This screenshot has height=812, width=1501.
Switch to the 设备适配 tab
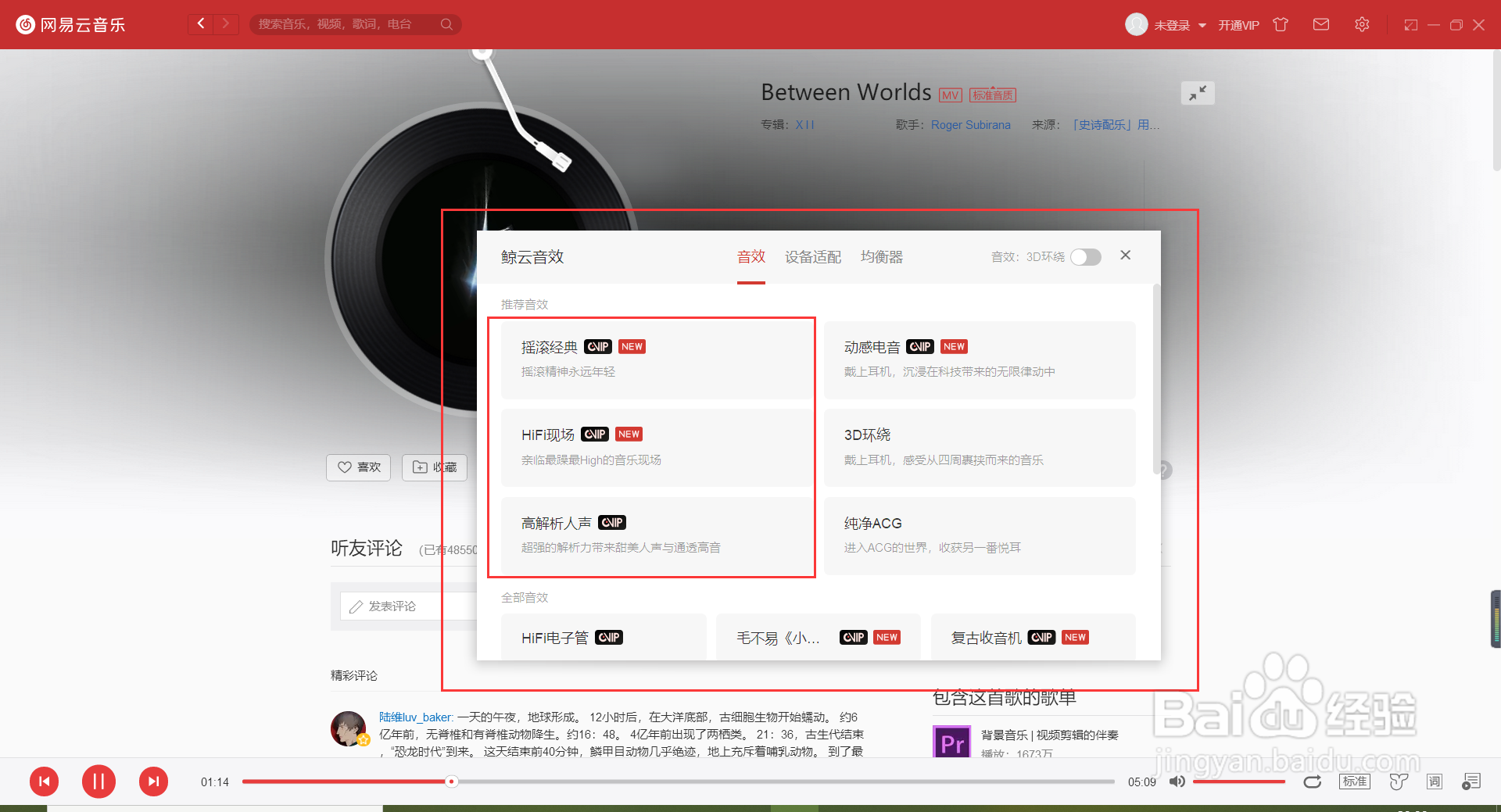click(813, 257)
